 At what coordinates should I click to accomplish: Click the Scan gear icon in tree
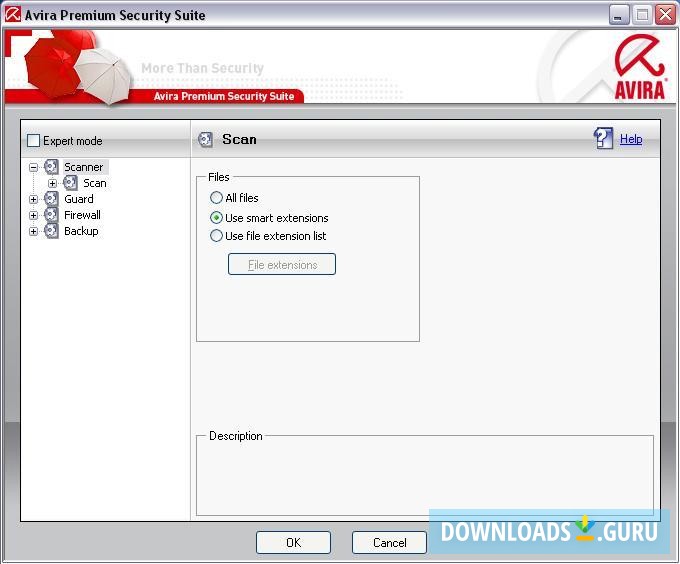tap(70, 183)
